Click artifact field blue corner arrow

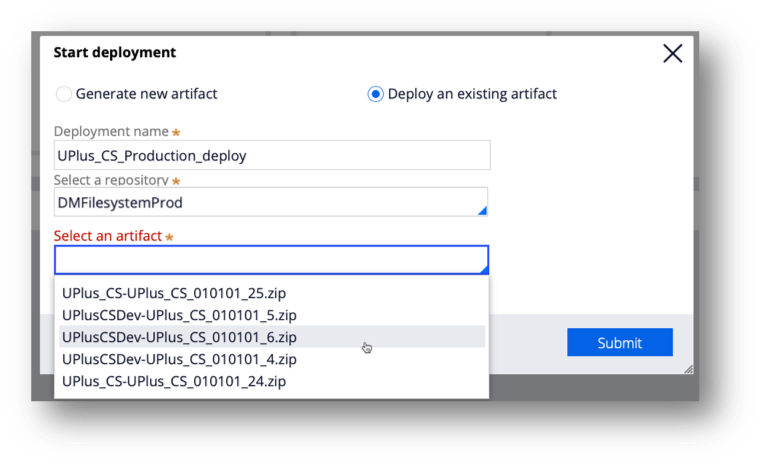(484, 269)
